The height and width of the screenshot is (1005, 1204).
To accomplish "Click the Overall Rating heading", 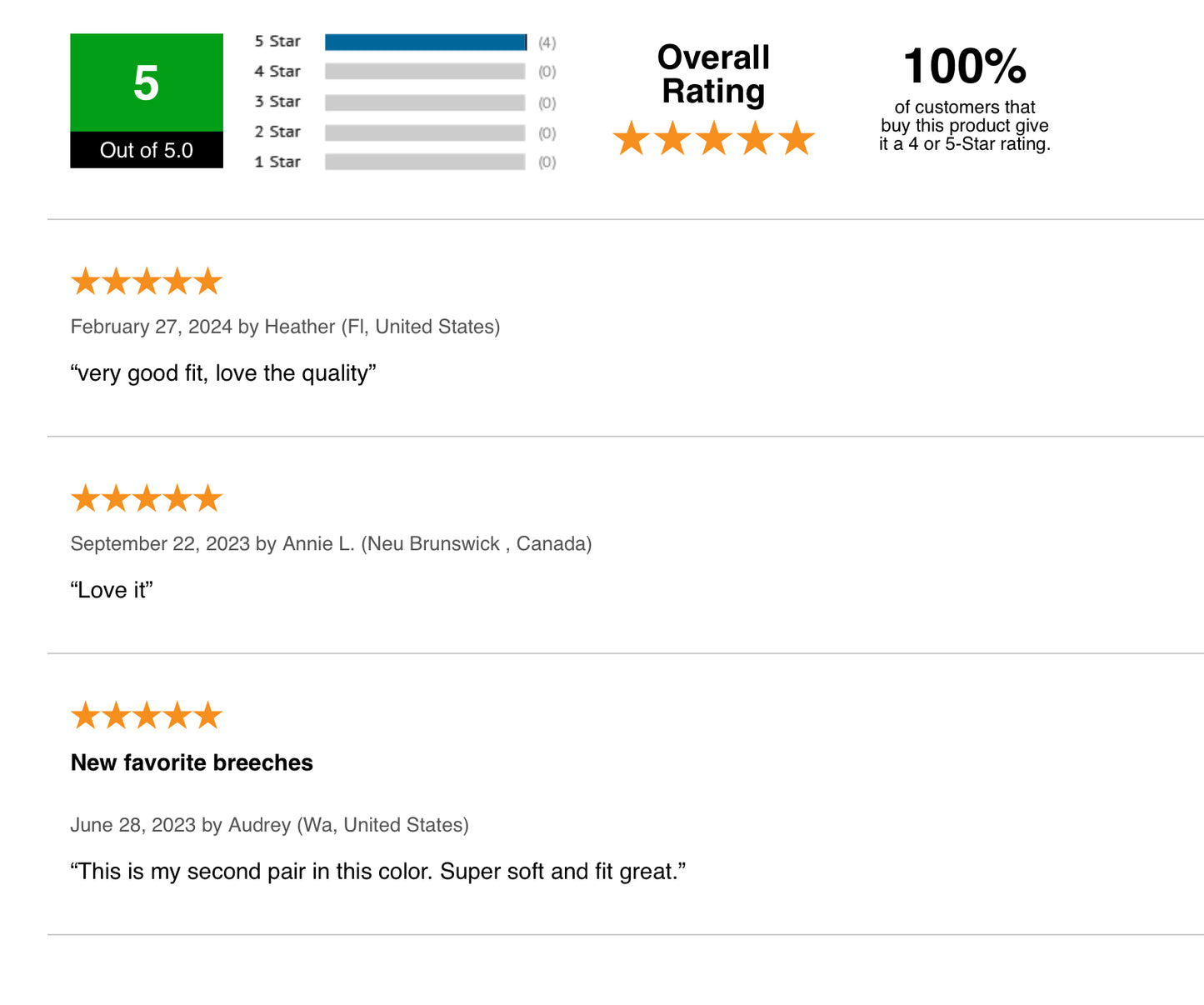I will click(x=713, y=74).
